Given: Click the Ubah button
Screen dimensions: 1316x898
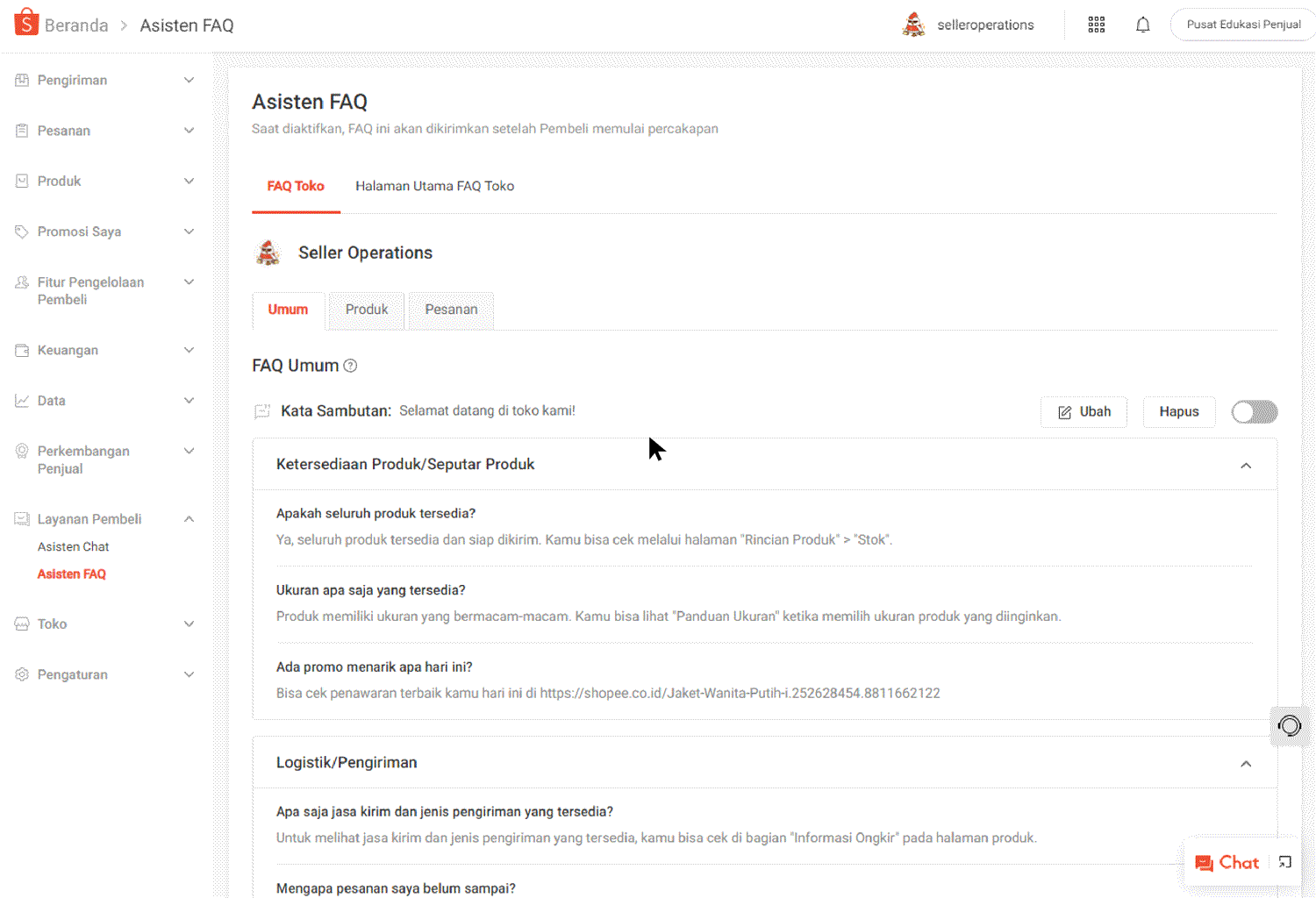Looking at the screenshot, I should tap(1084, 411).
